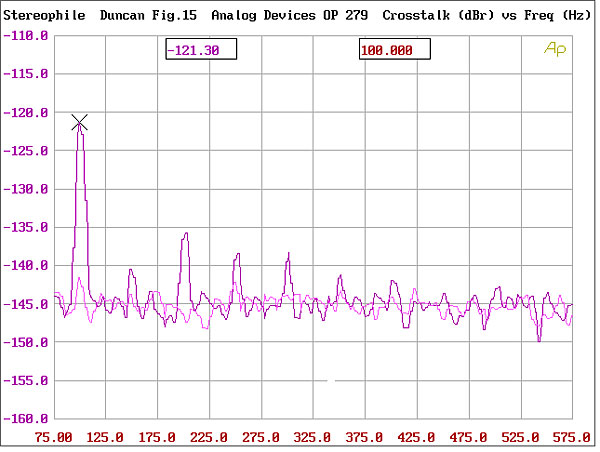Click the -115.0 y-axis label
This screenshot has width=600, height=452.
click(26, 73)
